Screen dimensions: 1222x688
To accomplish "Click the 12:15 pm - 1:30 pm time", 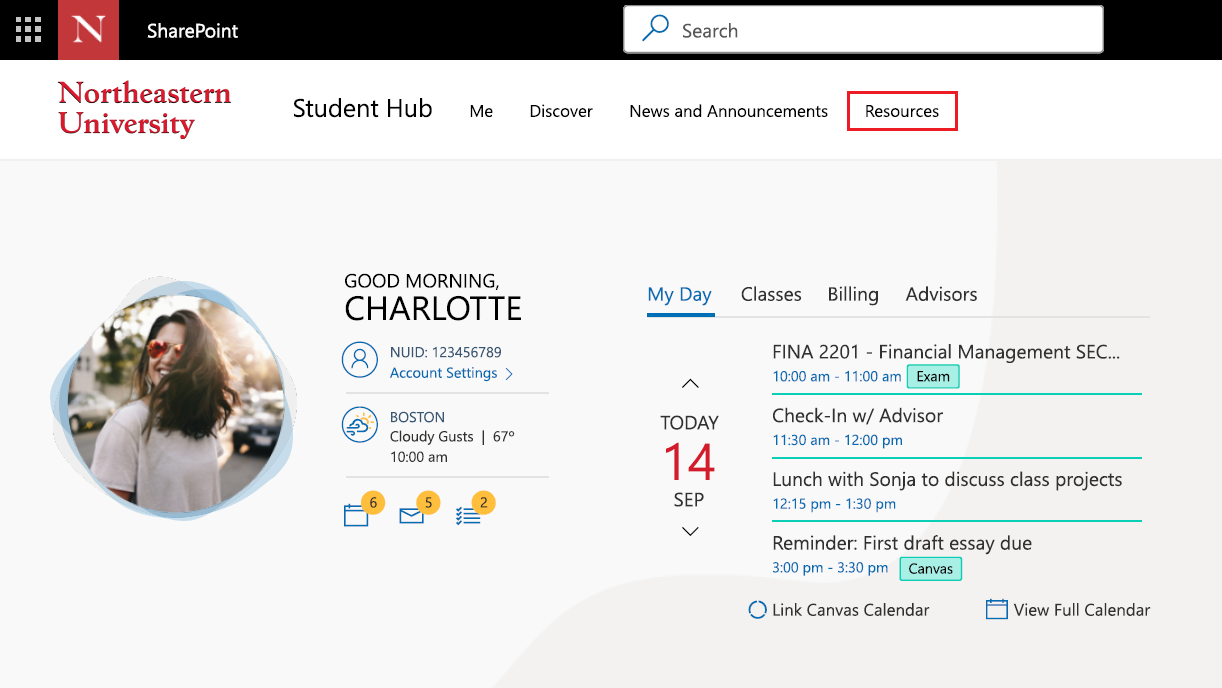I will pyautogui.click(x=834, y=504).
